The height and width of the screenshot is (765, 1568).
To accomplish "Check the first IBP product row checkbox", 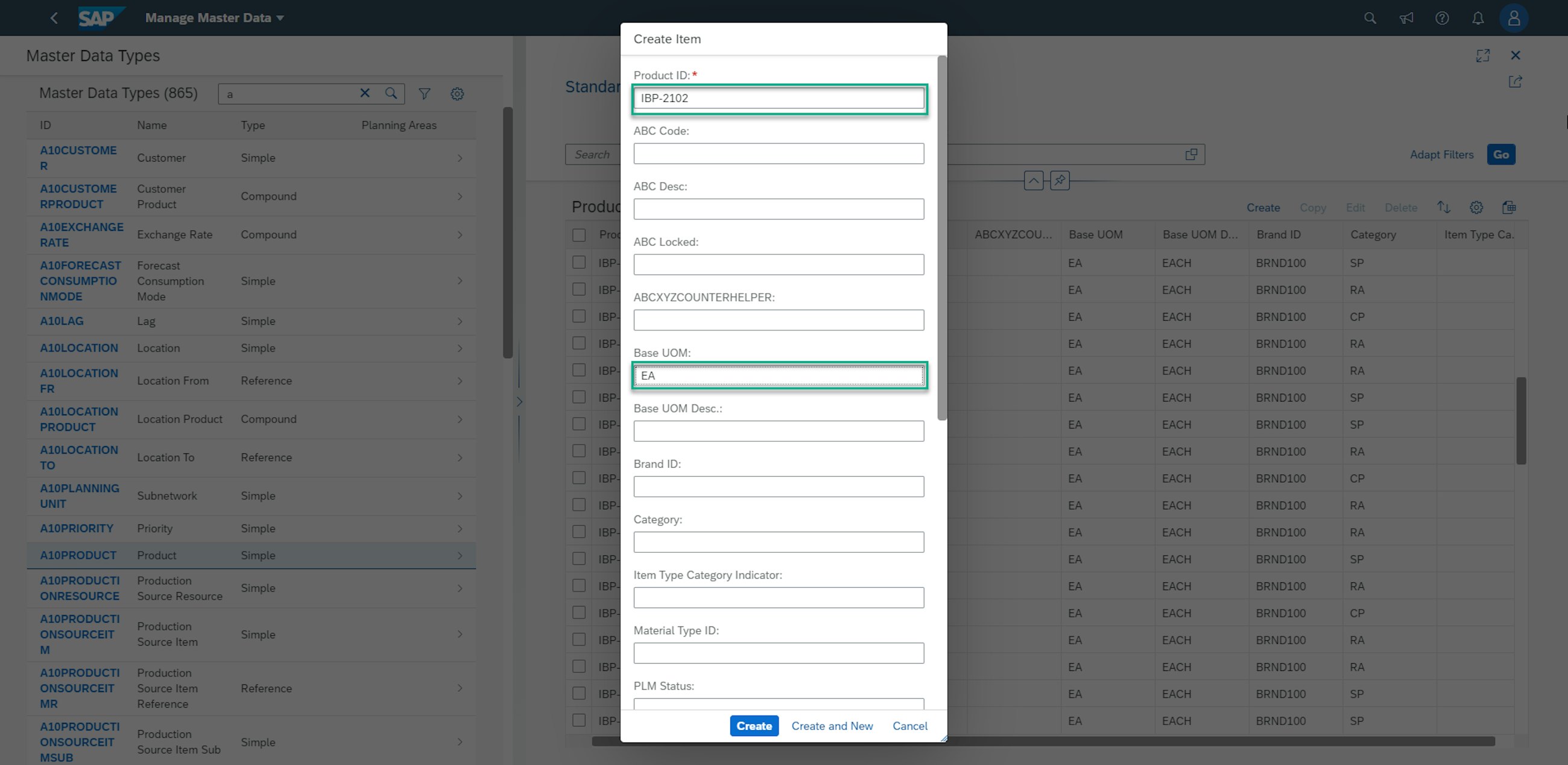I will pos(578,262).
